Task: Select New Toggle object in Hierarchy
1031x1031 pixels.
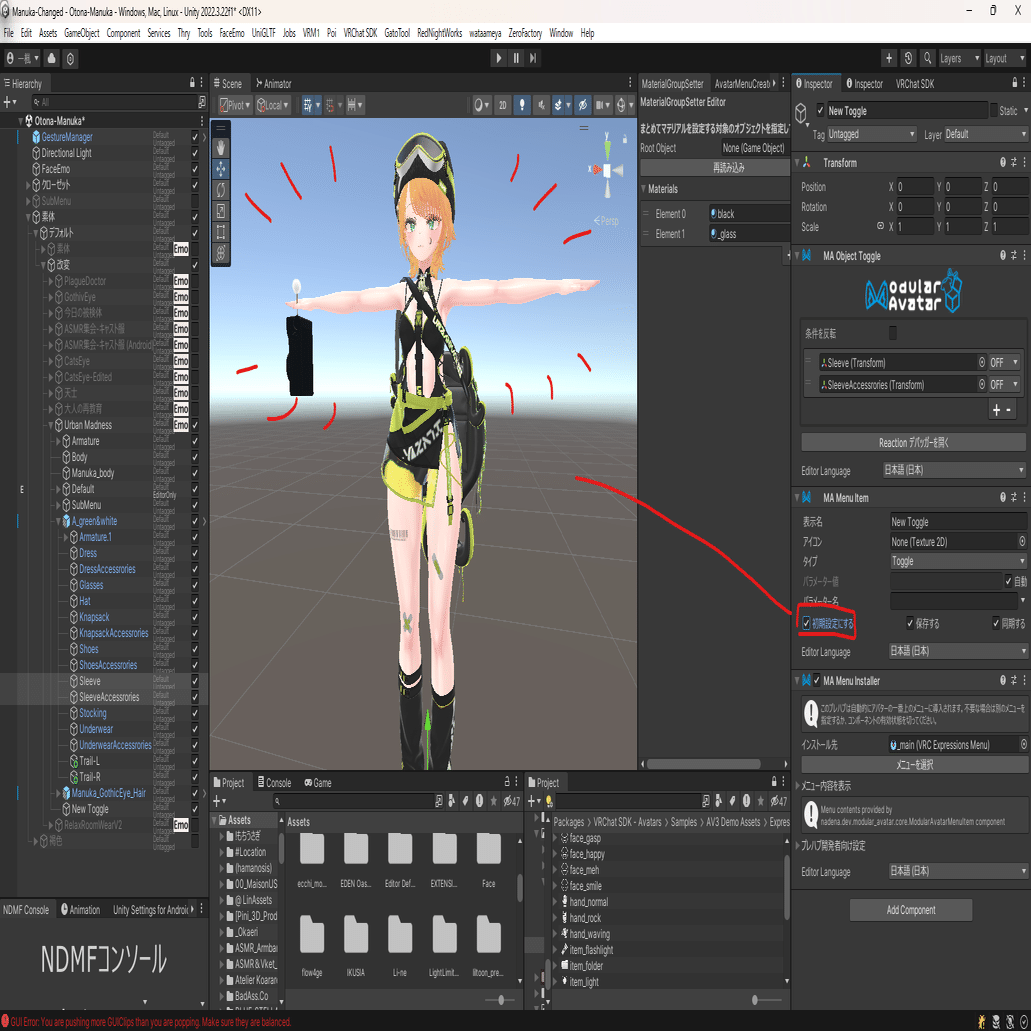Action: click(x=89, y=809)
